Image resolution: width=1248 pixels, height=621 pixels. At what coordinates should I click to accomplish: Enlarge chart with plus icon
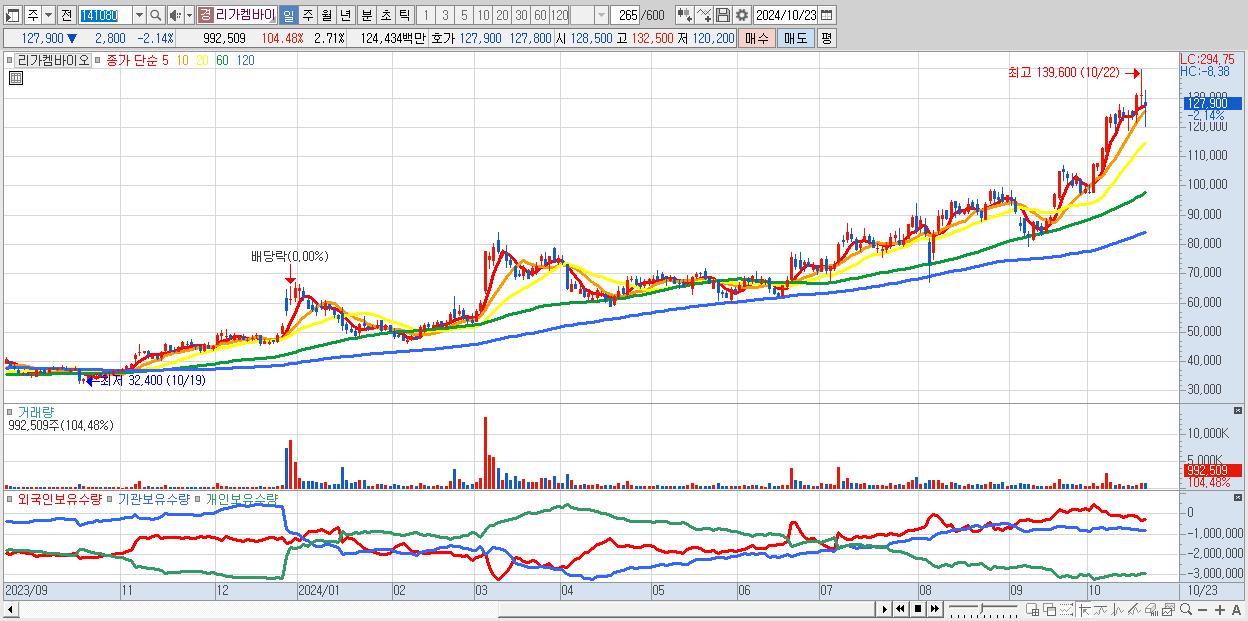1220,610
